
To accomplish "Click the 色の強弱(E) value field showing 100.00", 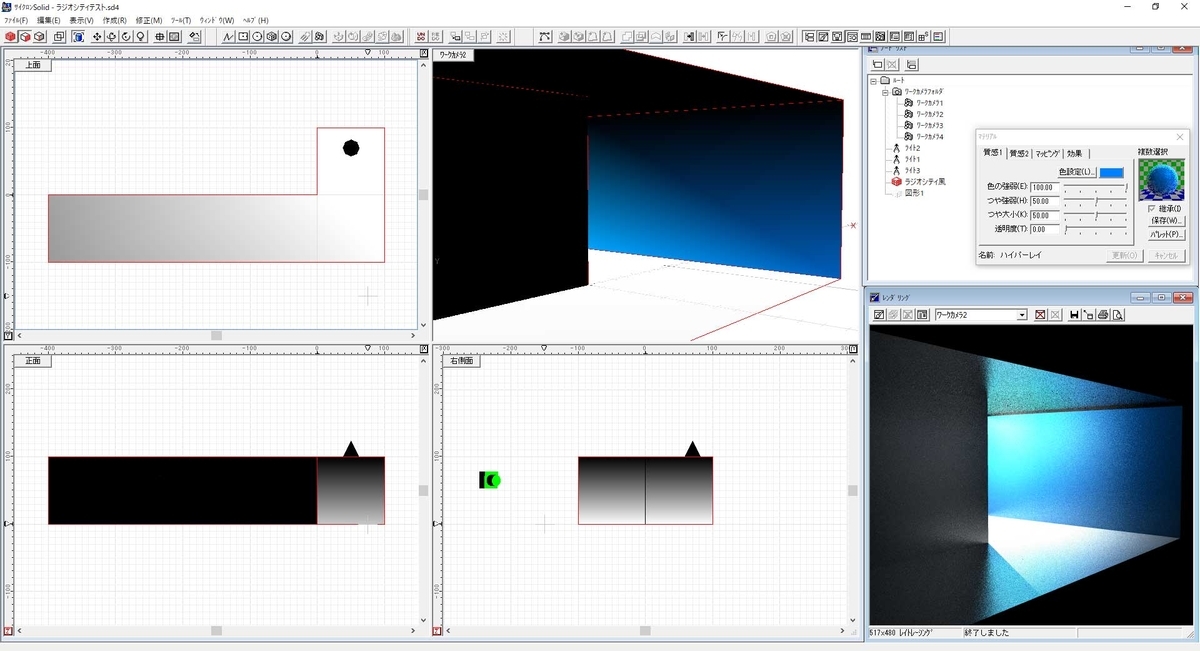I will tap(1045, 187).
